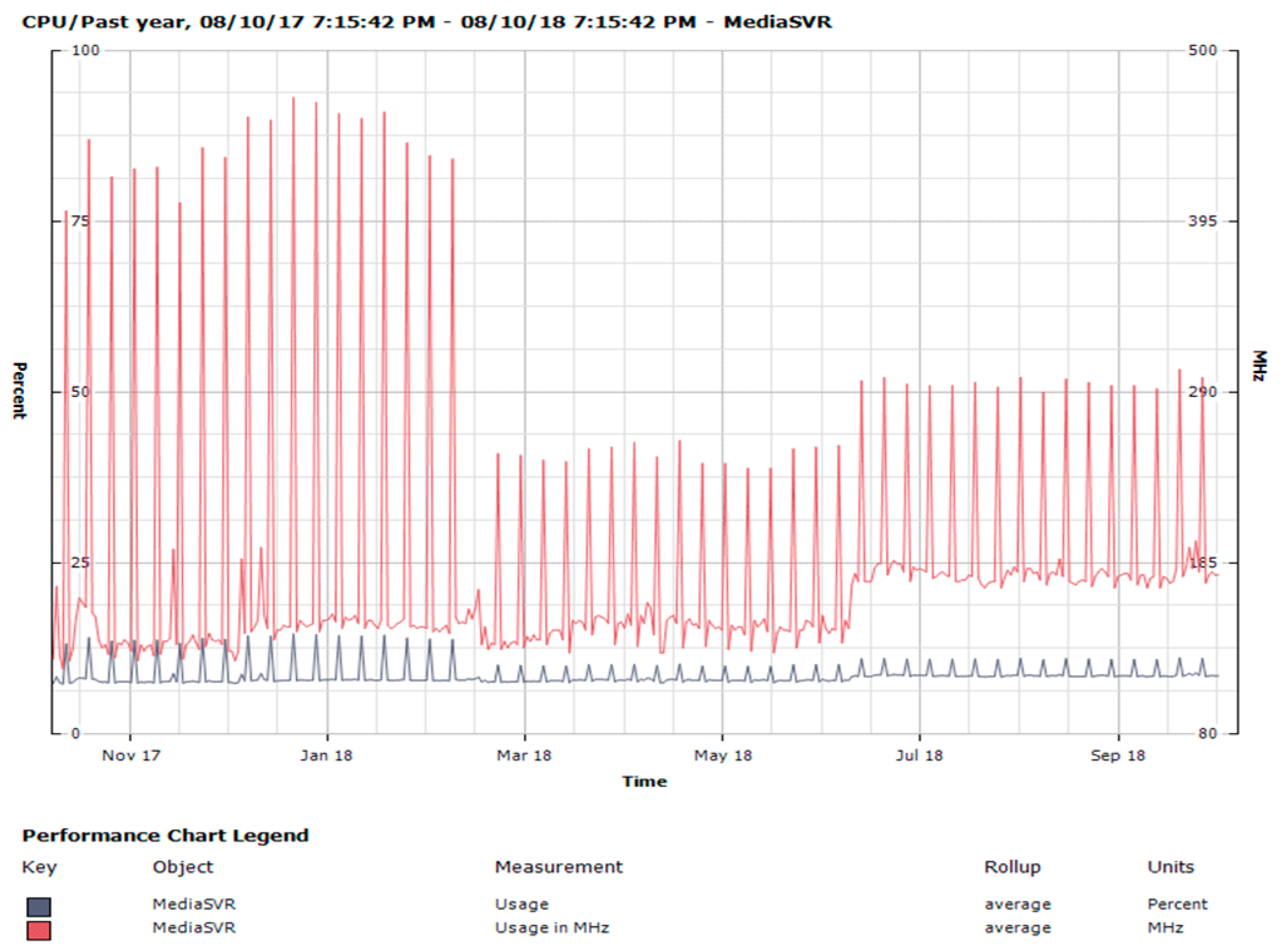Viewport: 1280px width, 952px height.
Task: Click the Units column header
Action: coord(1170,867)
